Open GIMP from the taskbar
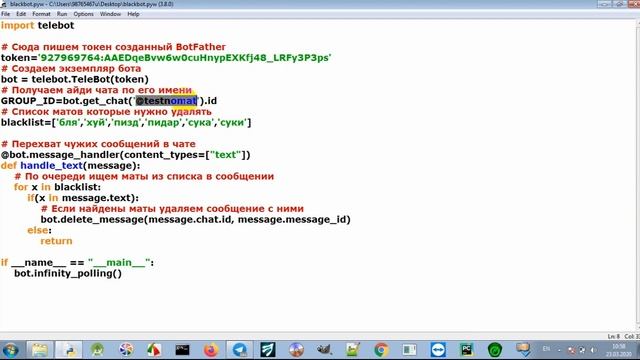The width and height of the screenshot is (640, 360). click(324, 350)
